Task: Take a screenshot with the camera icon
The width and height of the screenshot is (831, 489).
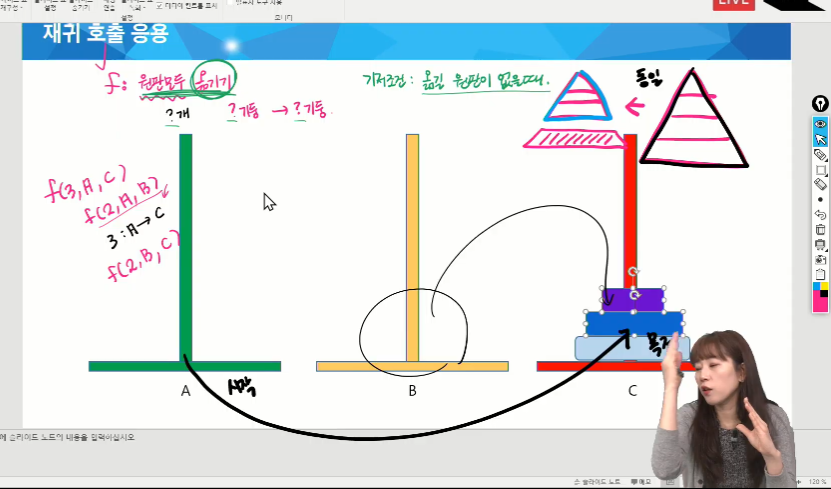Action: [820, 260]
